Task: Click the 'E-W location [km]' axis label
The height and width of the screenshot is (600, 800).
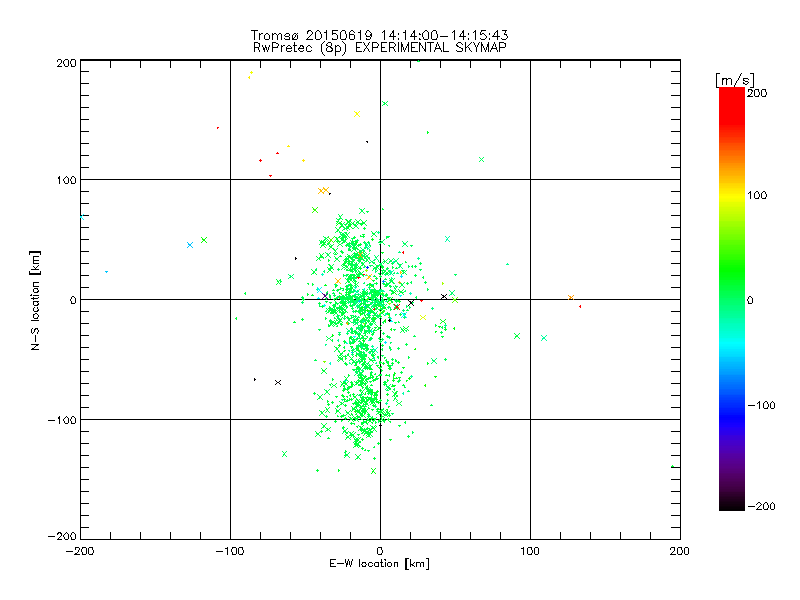Action: tap(379, 564)
